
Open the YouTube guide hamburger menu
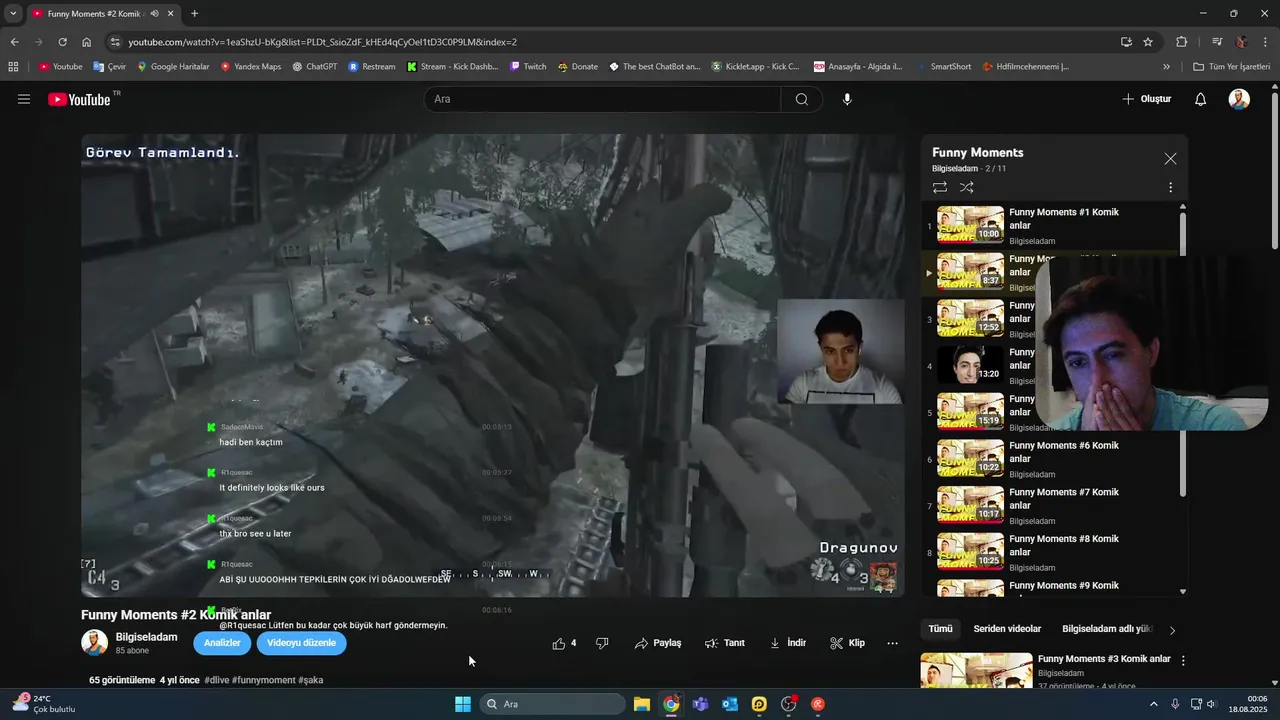24,99
